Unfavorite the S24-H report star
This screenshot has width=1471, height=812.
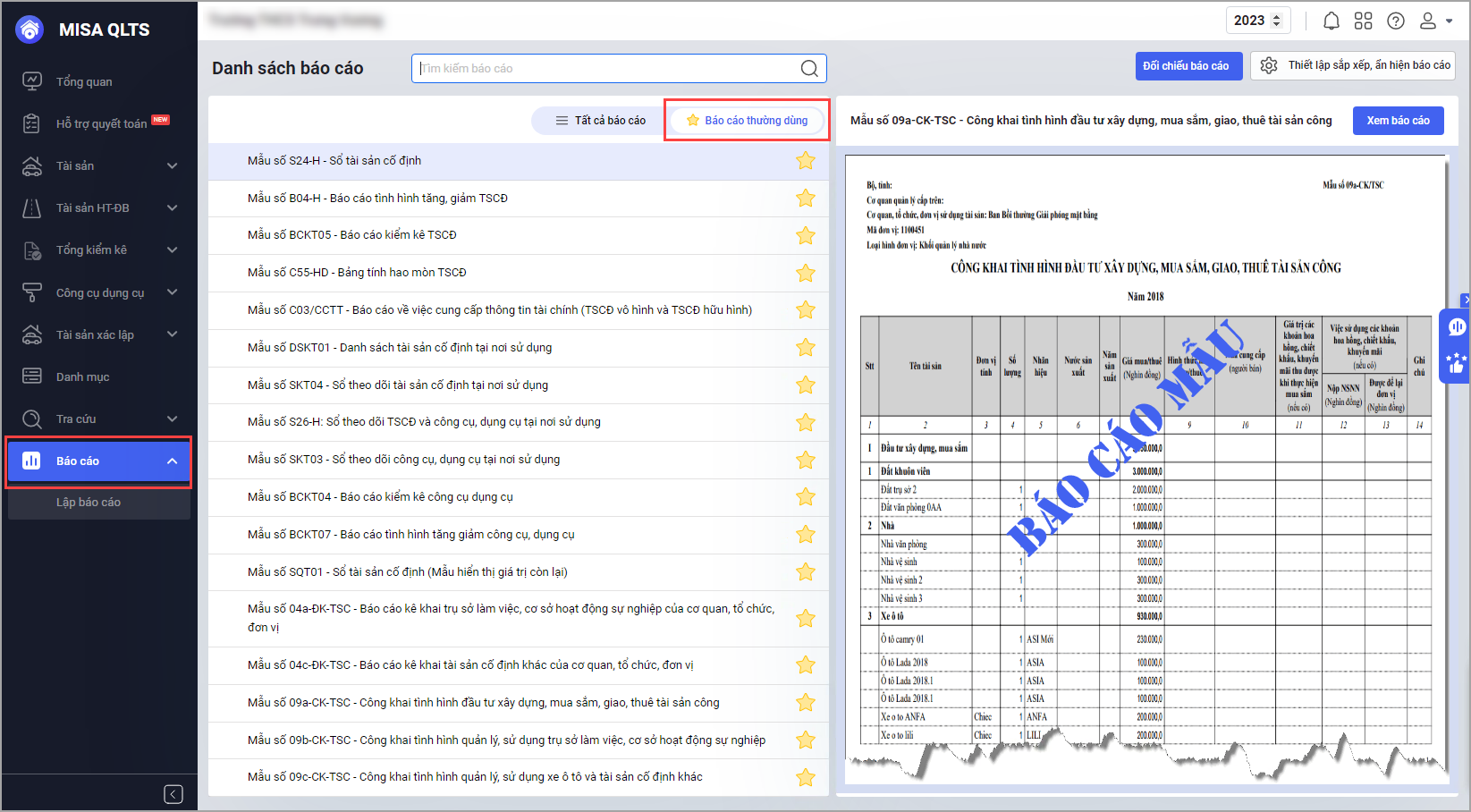pos(805,161)
